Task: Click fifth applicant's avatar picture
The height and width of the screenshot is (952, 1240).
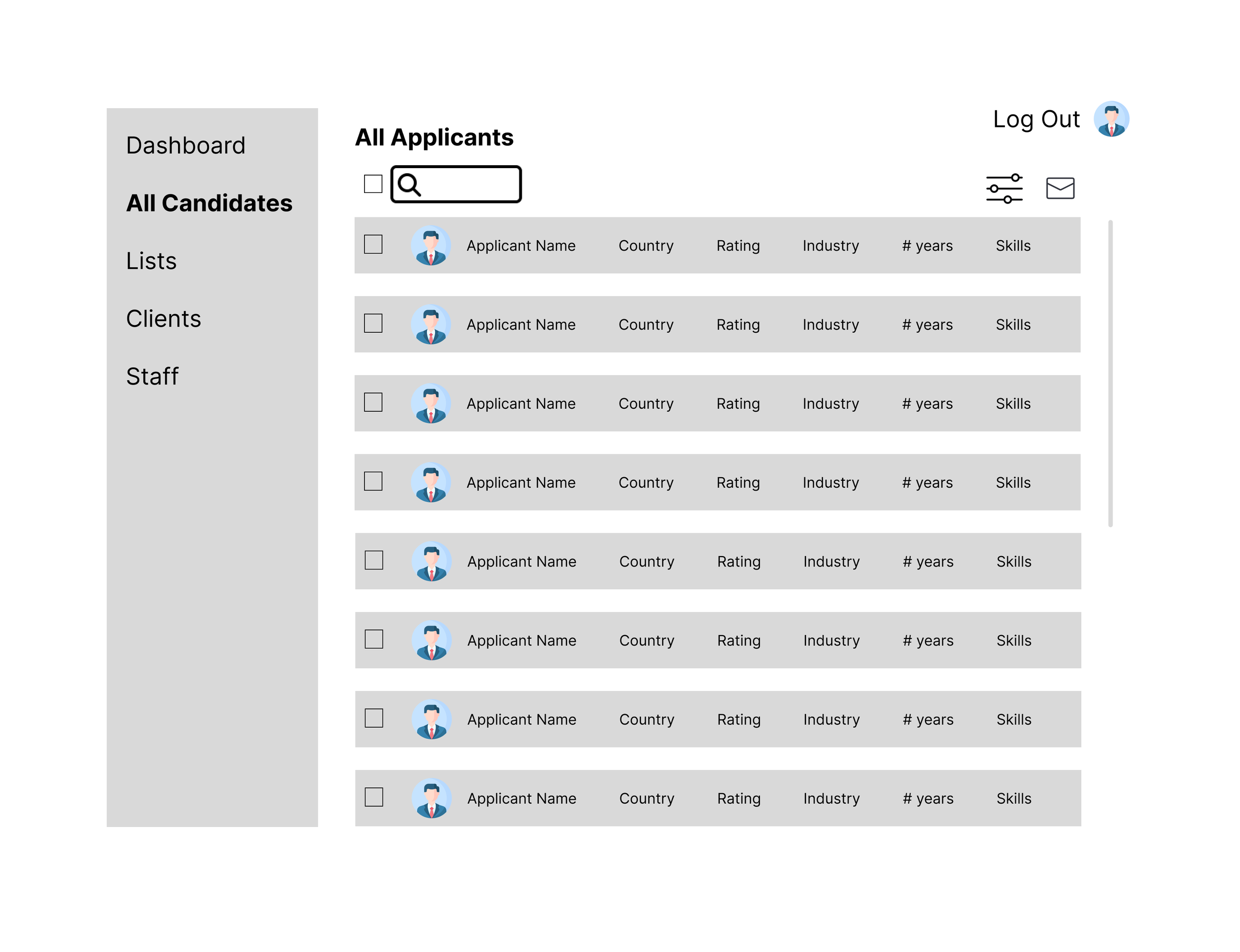Action: (x=431, y=561)
